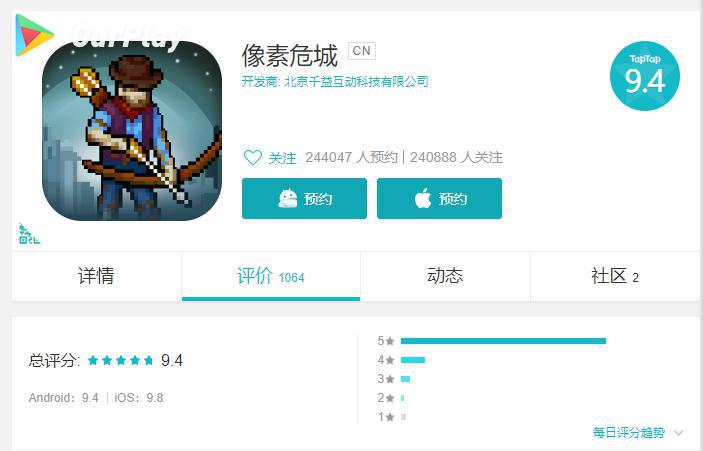704x451 pixels.
Task: Click the chevron next to 每日评分趋势
Action: 678,433
